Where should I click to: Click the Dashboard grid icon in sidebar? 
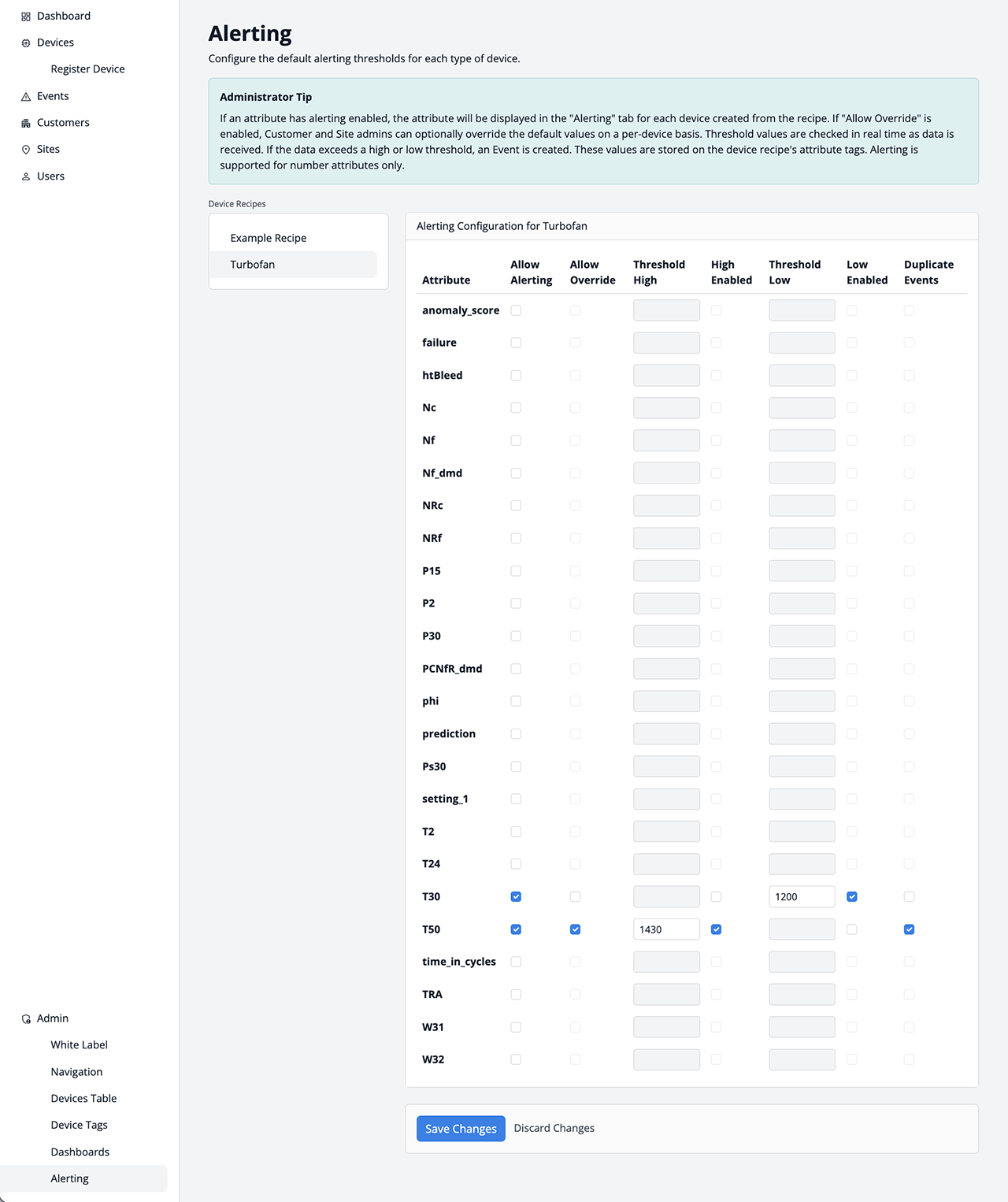pyautogui.click(x=26, y=17)
